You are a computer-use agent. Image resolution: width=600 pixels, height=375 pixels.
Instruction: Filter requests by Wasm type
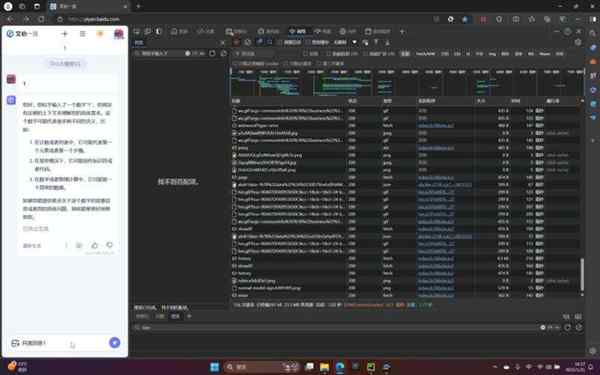(x=545, y=54)
